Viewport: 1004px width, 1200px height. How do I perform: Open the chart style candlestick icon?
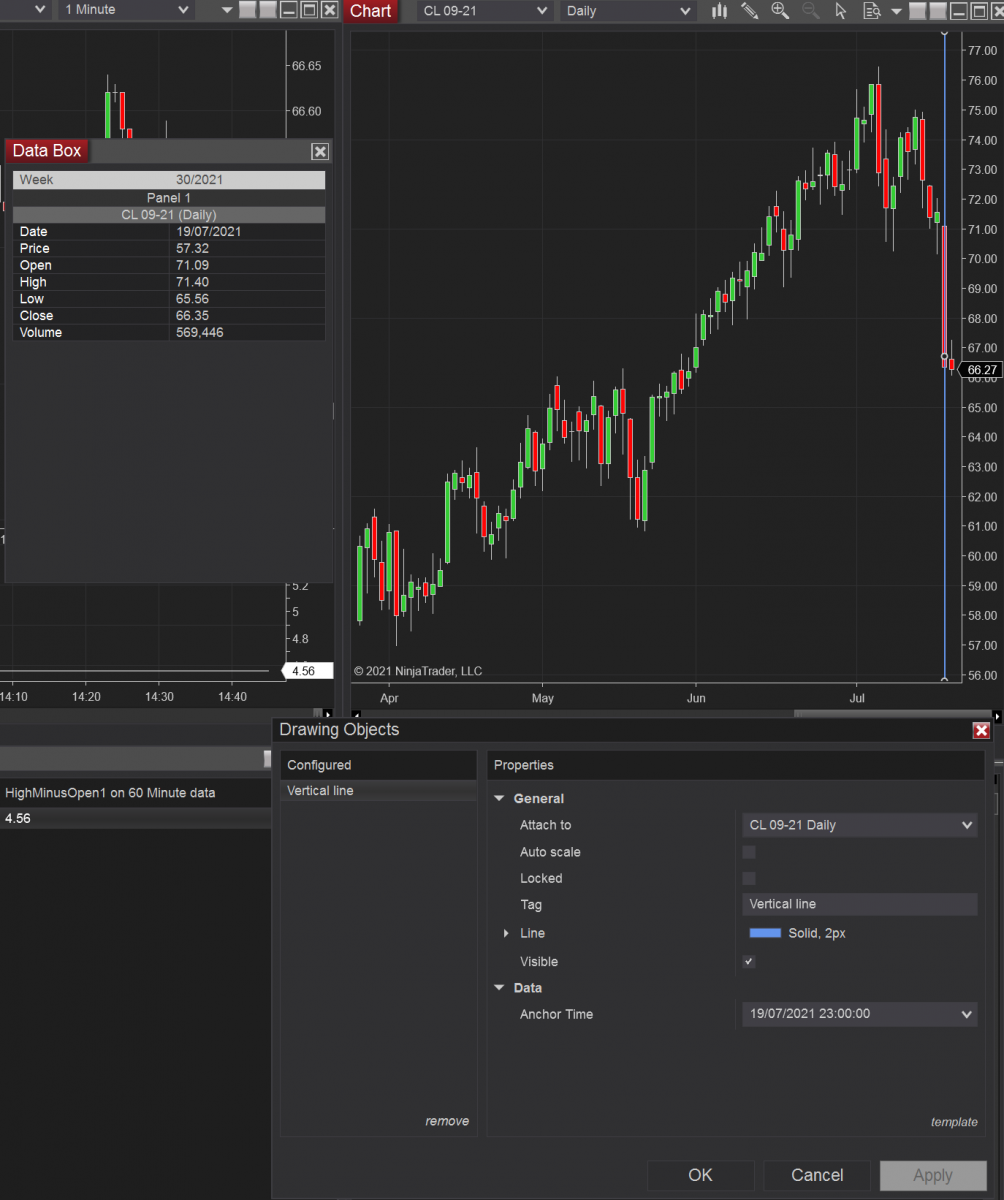[719, 11]
